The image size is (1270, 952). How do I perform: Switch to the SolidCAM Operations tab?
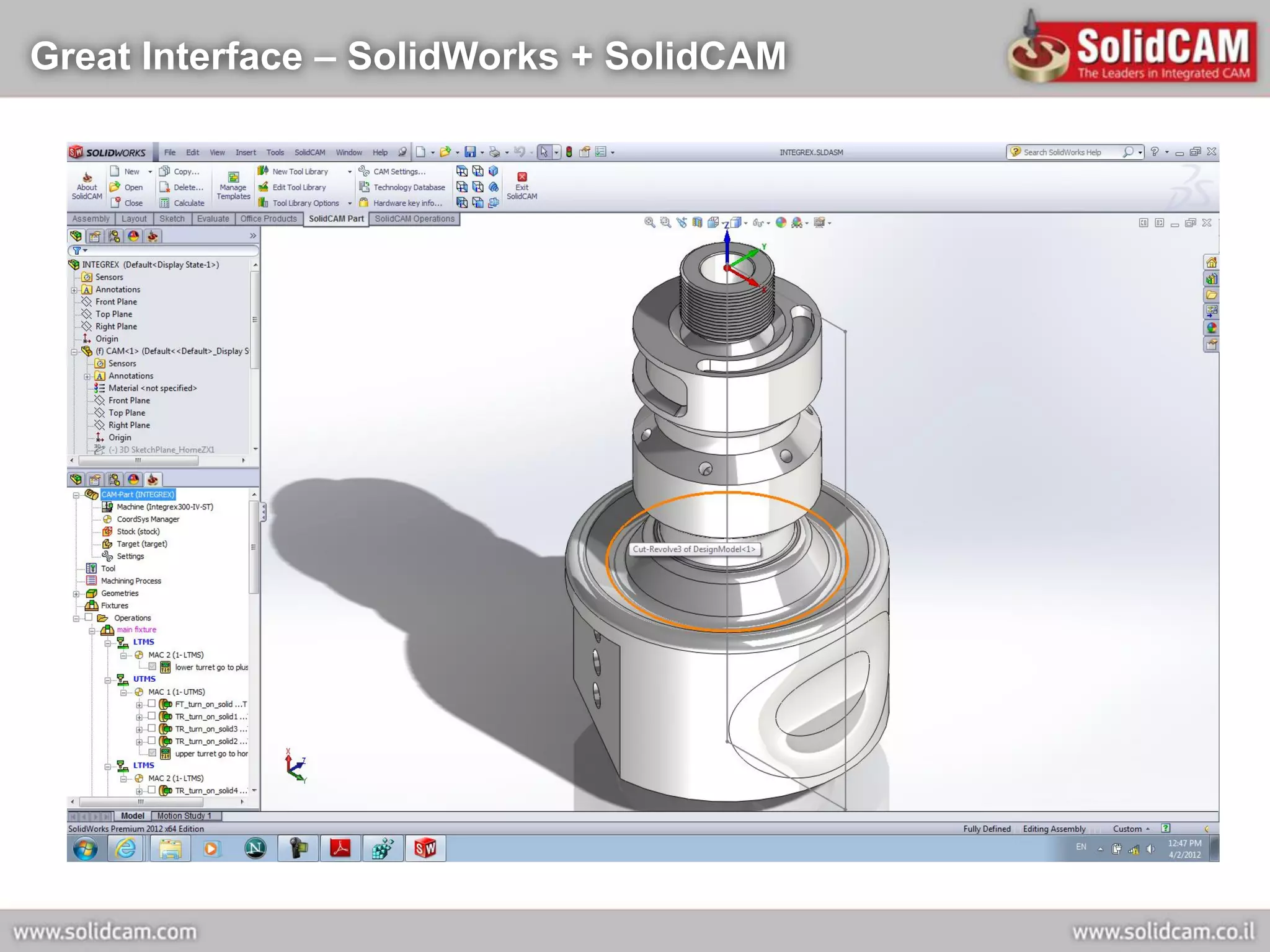pos(414,219)
